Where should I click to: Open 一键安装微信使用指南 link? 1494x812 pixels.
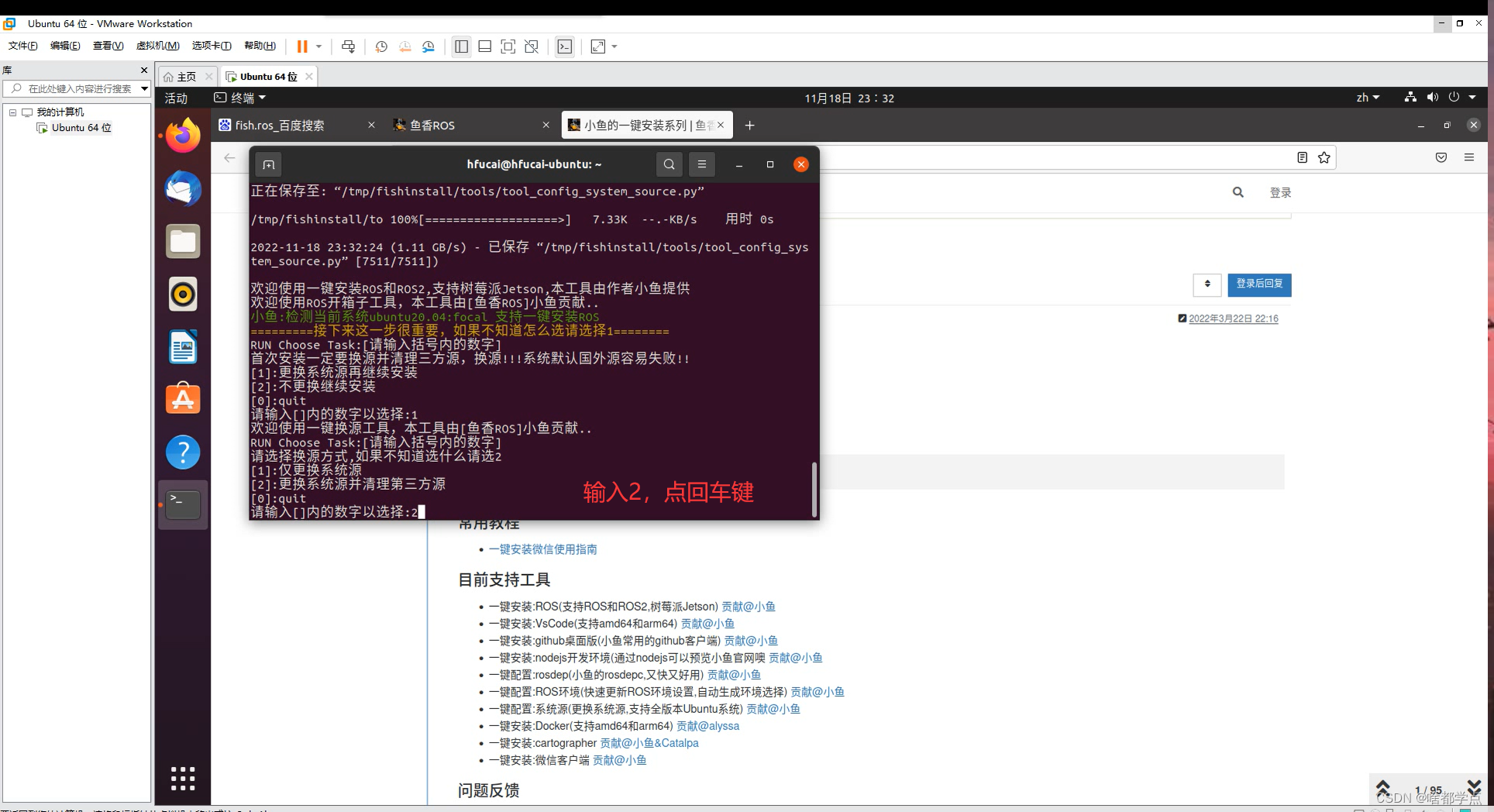coord(542,549)
